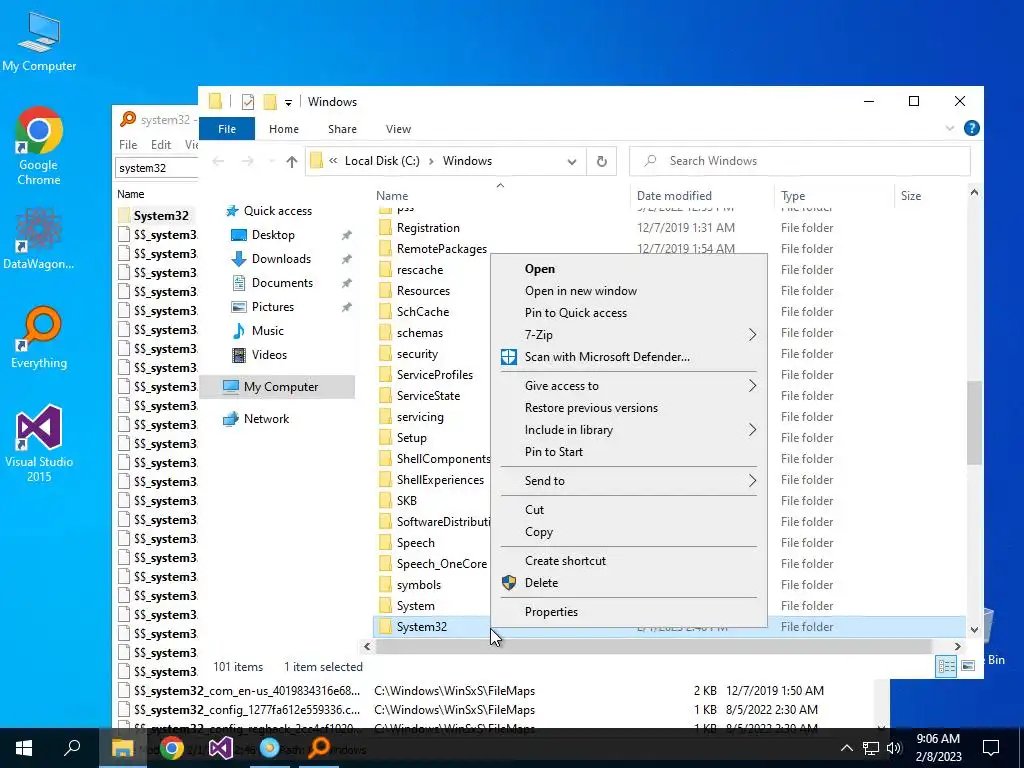1024x768 pixels.
Task: Click the Local Disk (C:) breadcrumb
Action: coord(382,161)
